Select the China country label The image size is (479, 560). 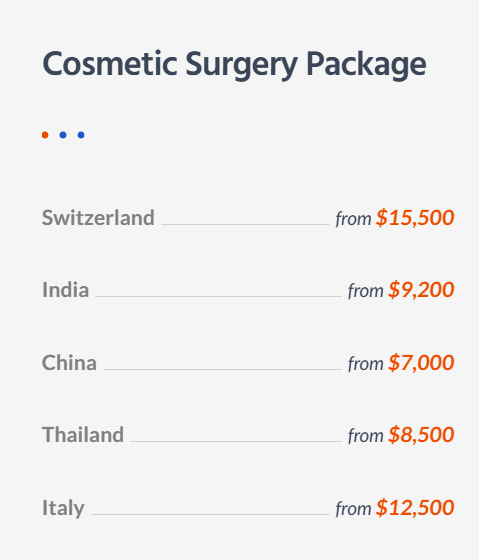pos(69,362)
